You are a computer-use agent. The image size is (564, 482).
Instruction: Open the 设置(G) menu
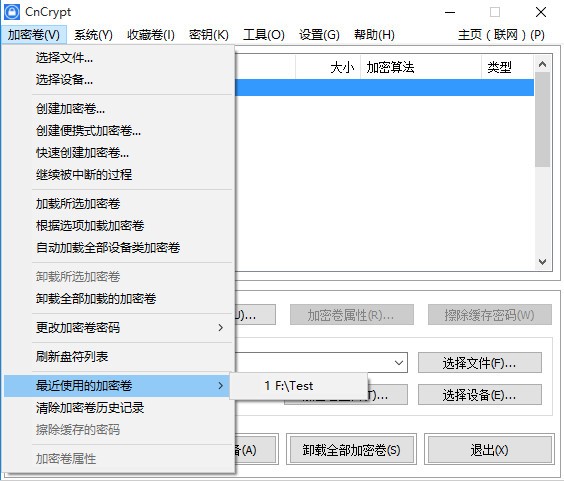pos(319,35)
